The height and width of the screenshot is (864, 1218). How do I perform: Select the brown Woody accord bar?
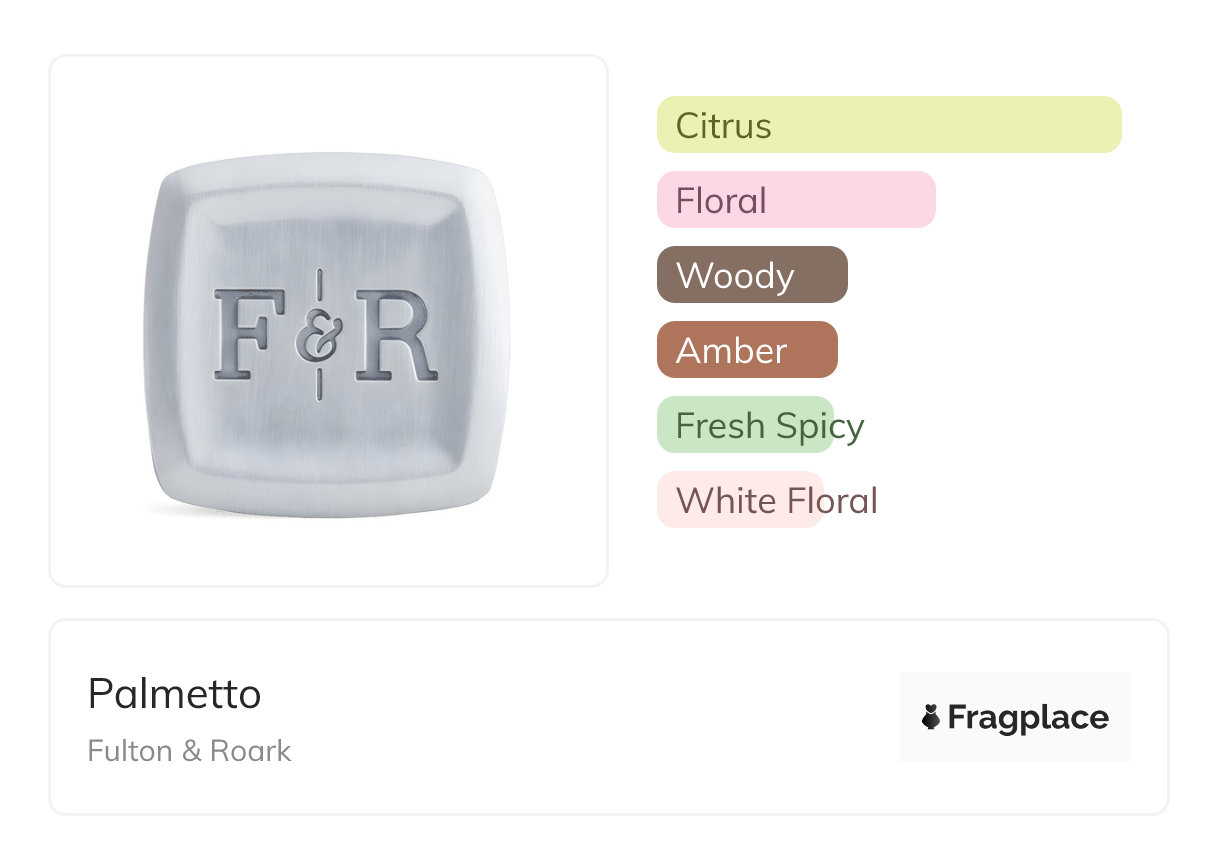coord(751,275)
